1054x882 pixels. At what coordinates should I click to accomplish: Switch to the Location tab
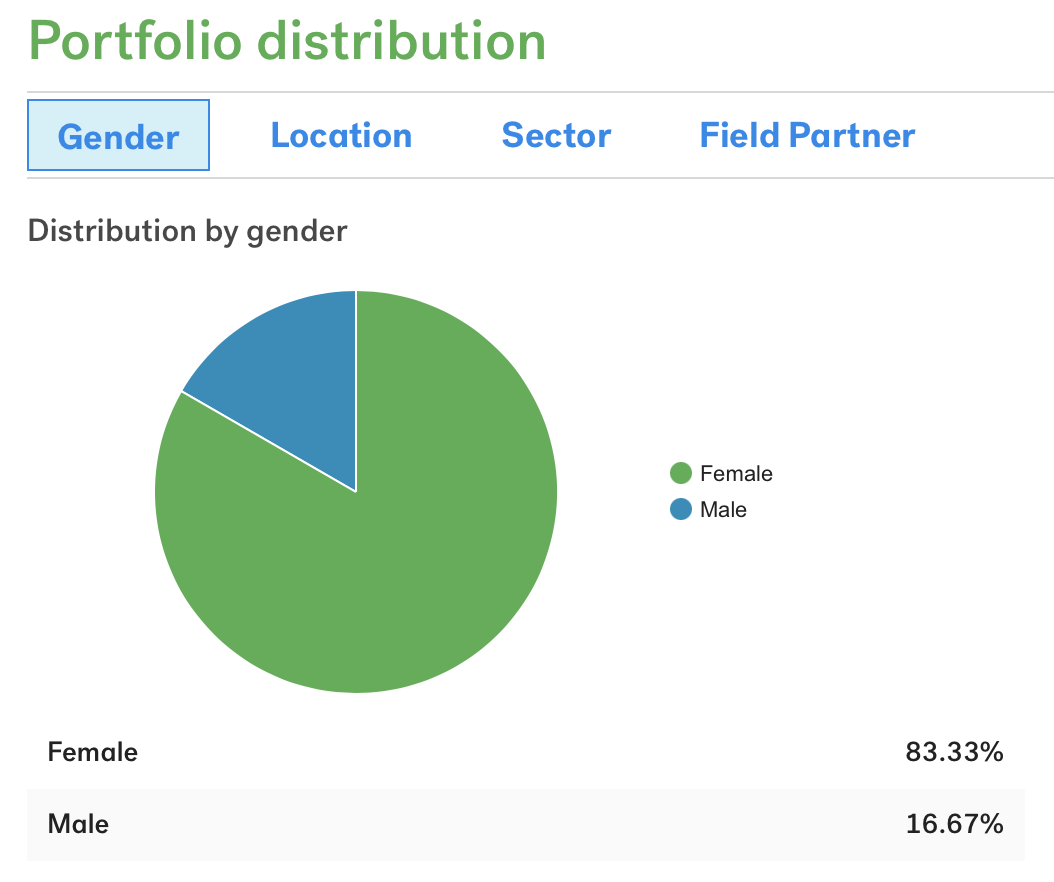pos(341,135)
